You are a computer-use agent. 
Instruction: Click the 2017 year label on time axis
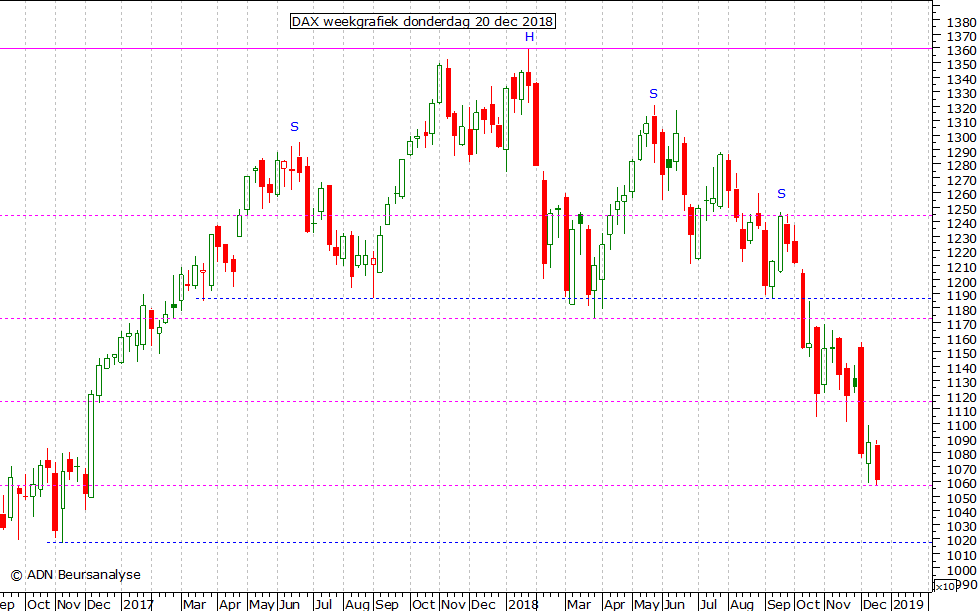click(x=138, y=604)
